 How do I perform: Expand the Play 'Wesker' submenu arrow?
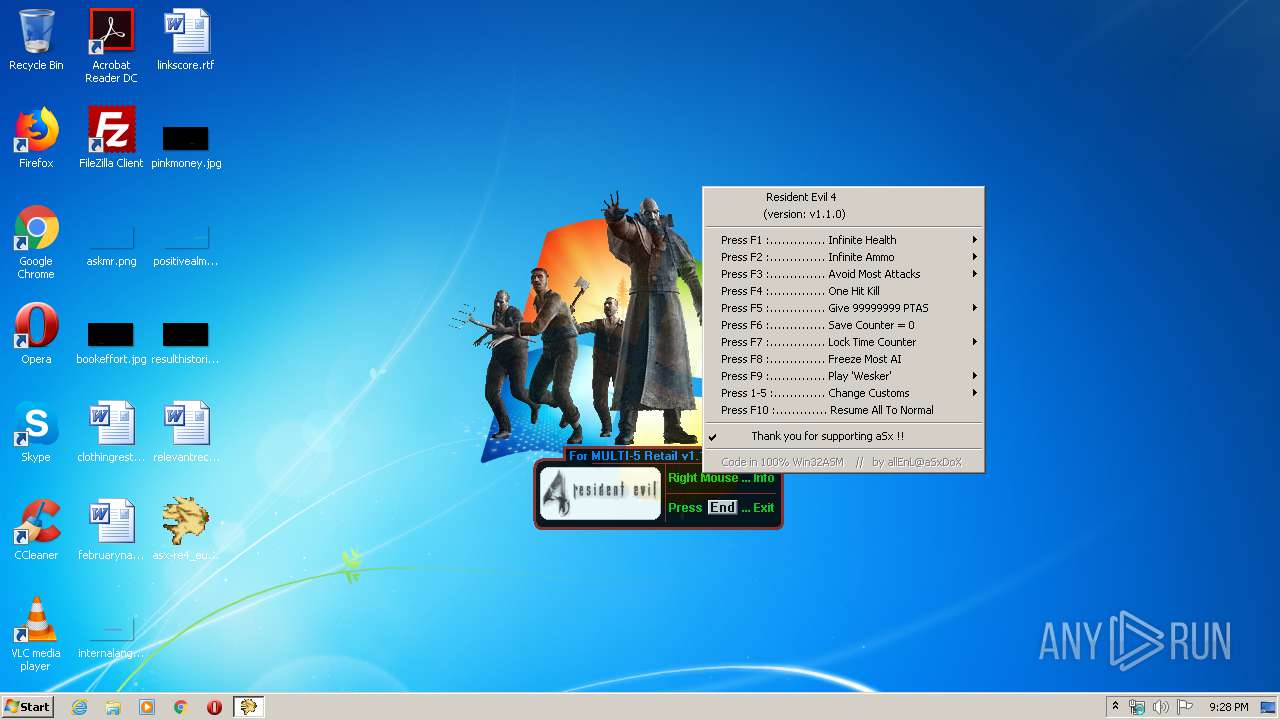click(975, 376)
